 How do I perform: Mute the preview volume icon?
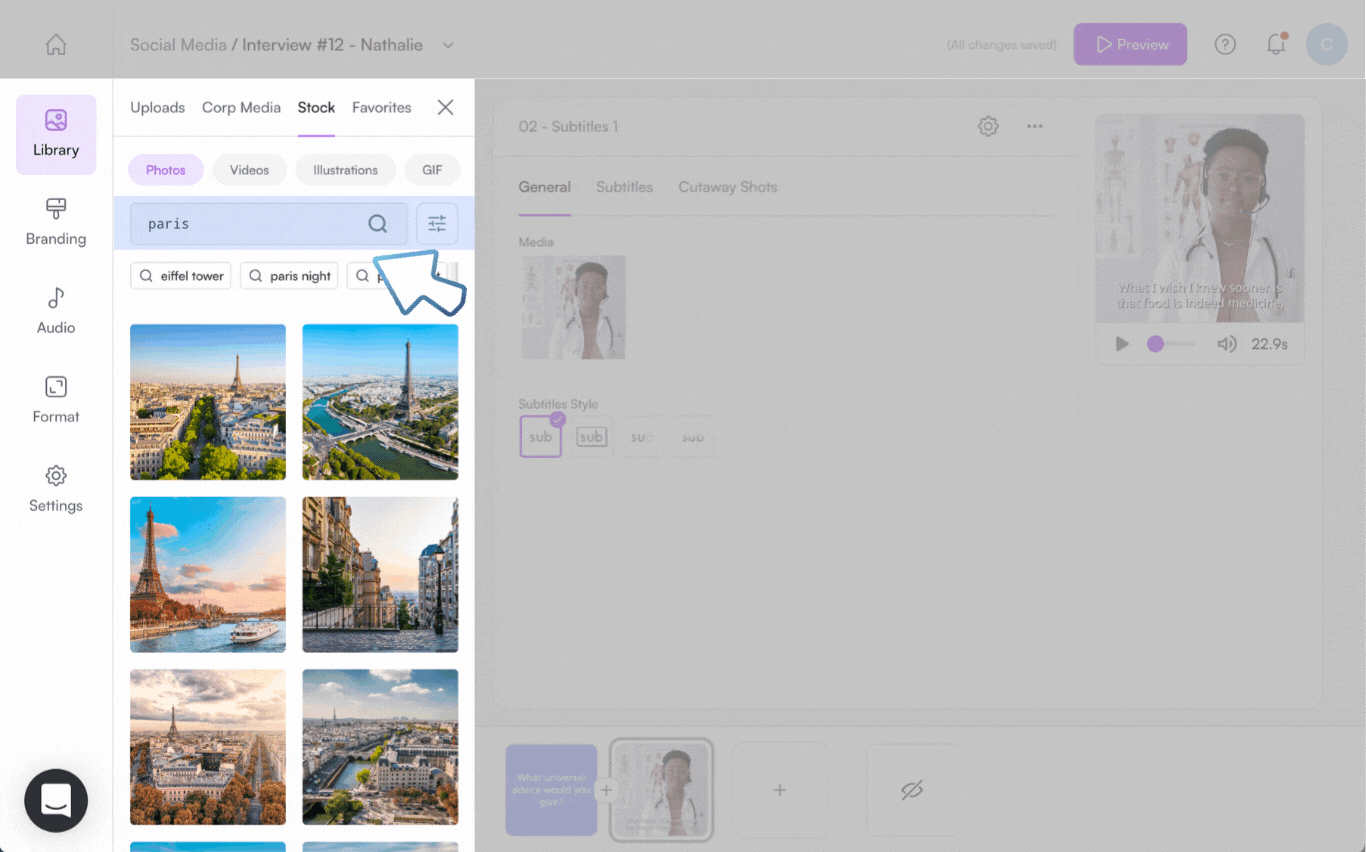tap(1227, 344)
